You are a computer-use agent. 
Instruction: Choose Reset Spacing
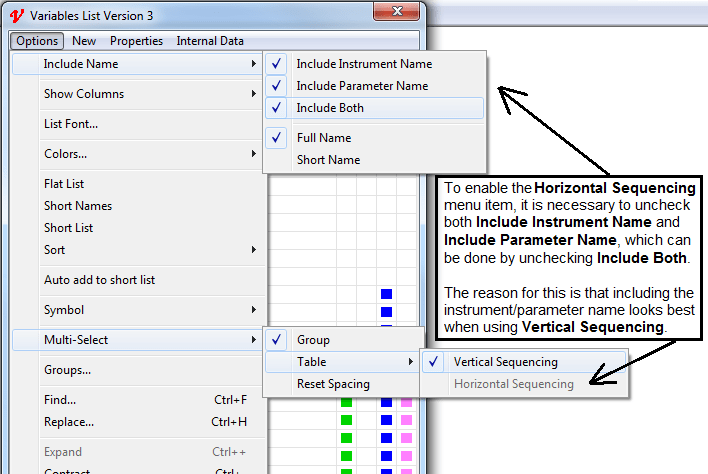pos(343,384)
